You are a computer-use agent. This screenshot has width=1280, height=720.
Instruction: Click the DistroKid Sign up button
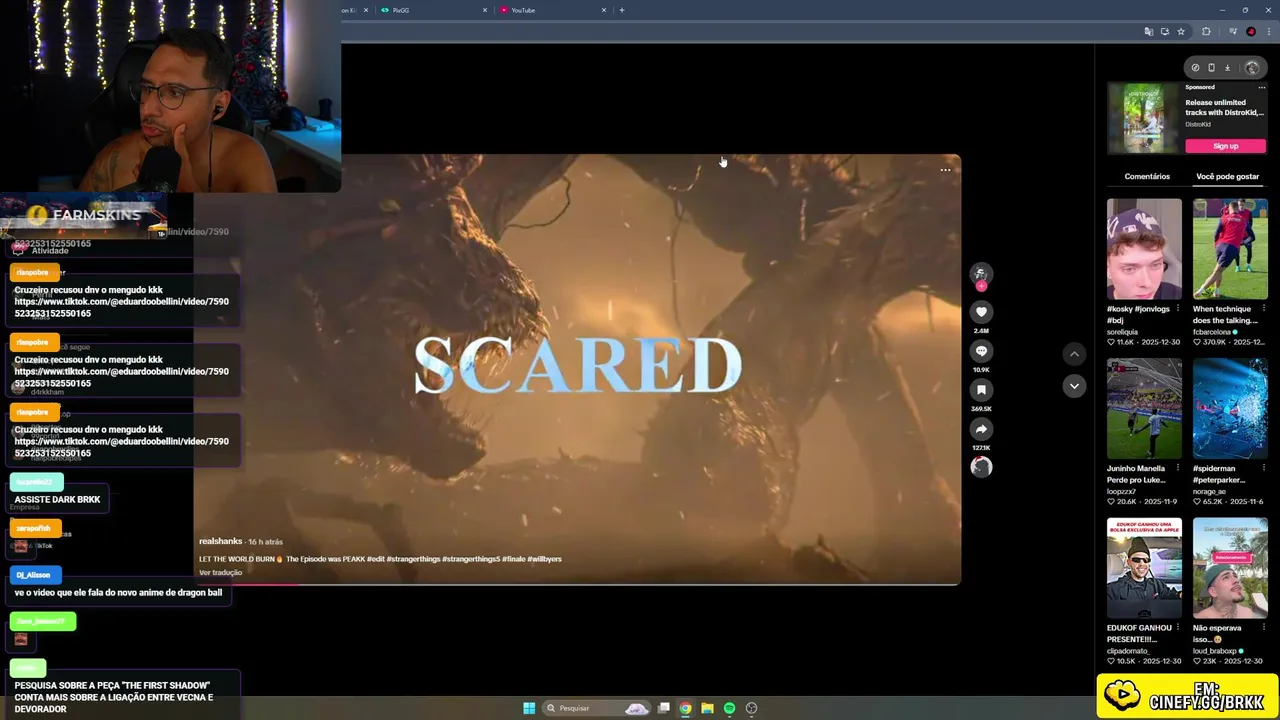(x=1226, y=146)
